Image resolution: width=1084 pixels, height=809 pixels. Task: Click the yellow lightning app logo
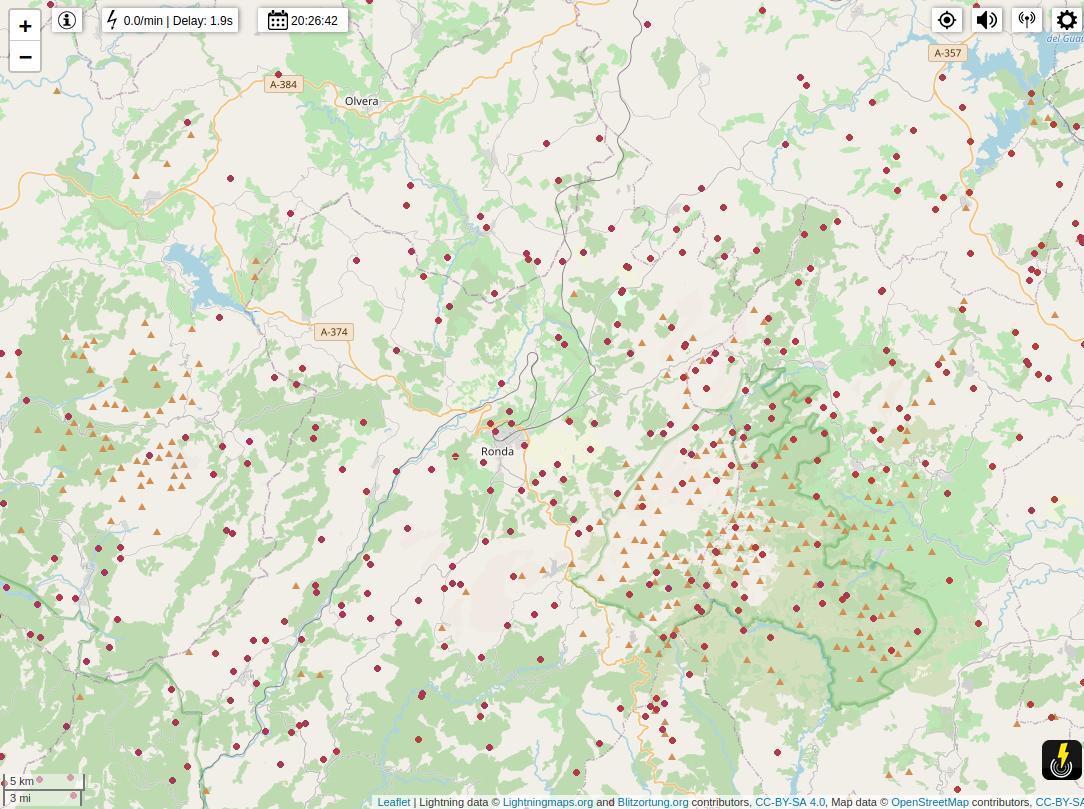1062,760
